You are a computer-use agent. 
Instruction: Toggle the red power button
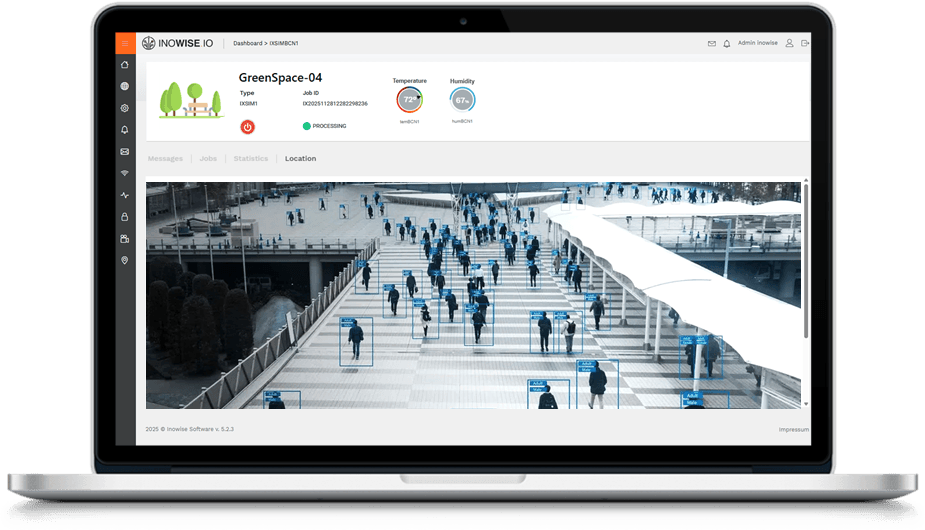[x=247, y=126]
